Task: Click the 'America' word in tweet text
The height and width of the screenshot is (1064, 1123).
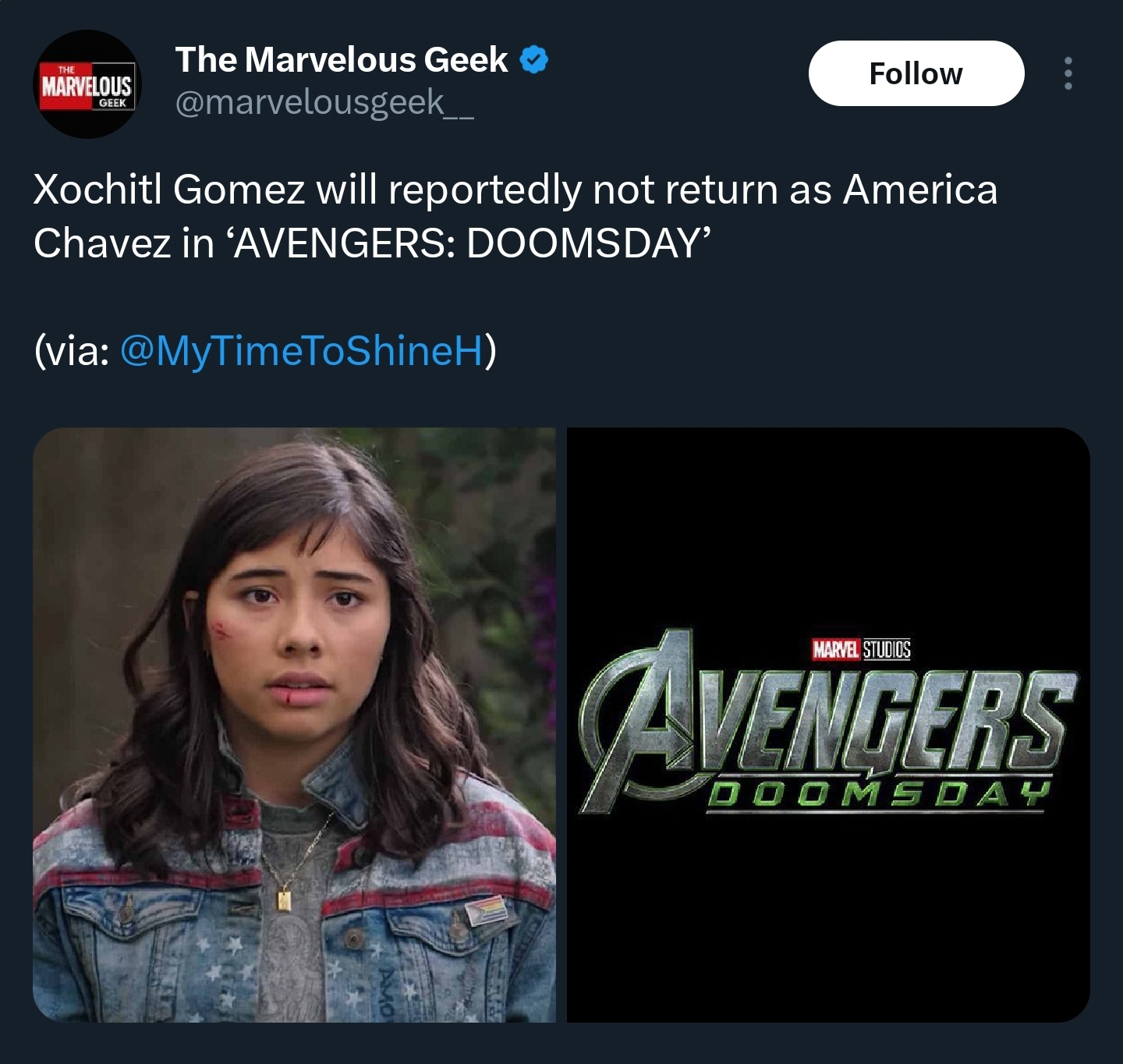Action: pyautogui.click(x=920, y=190)
